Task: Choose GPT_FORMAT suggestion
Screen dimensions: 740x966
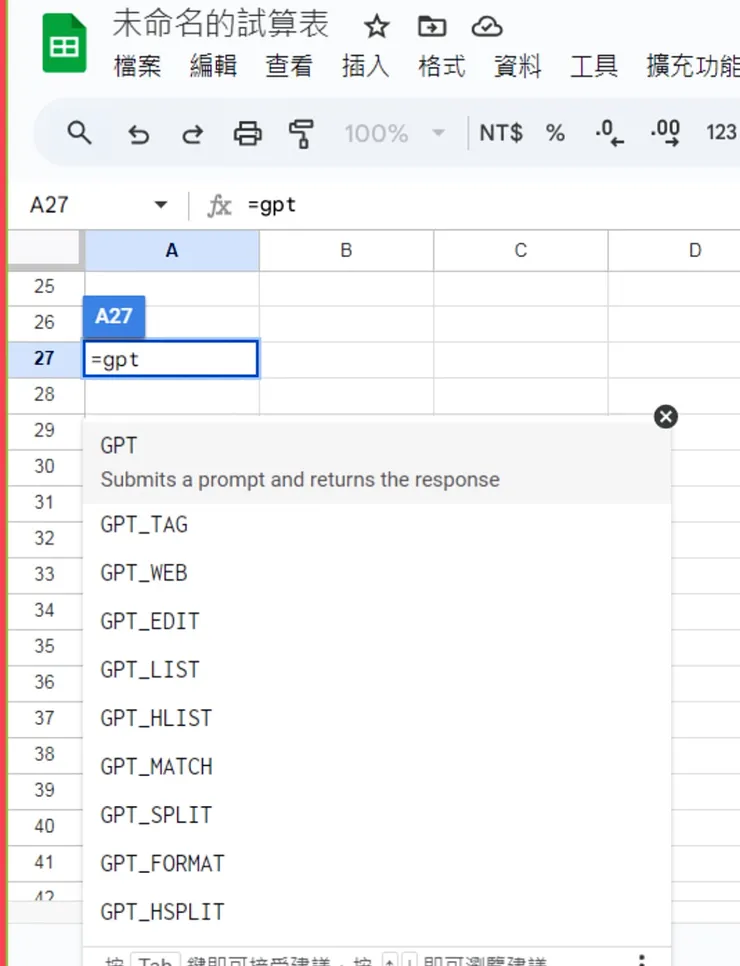Action: [376, 864]
